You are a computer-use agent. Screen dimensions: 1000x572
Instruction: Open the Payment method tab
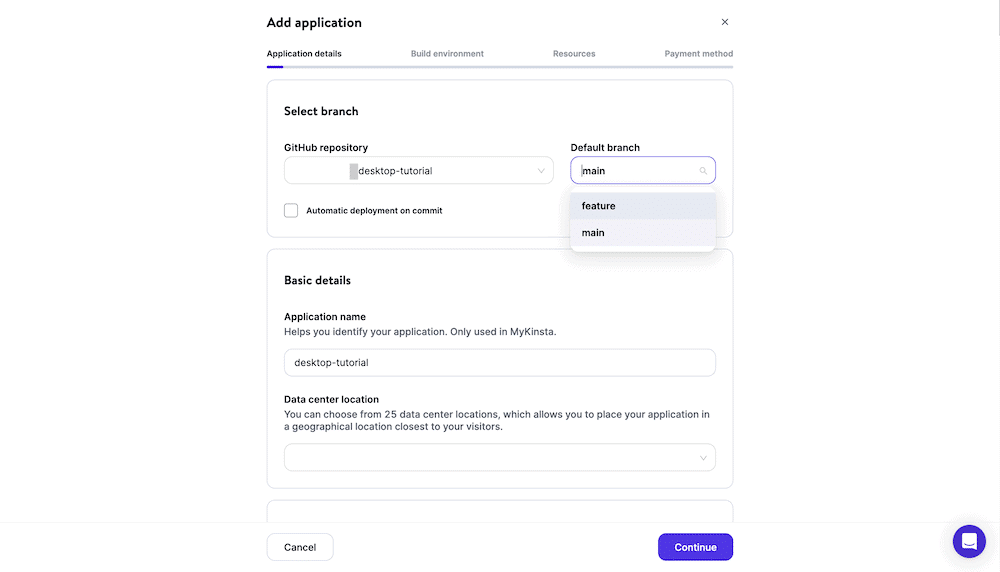pyautogui.click(x=698, y=54)
